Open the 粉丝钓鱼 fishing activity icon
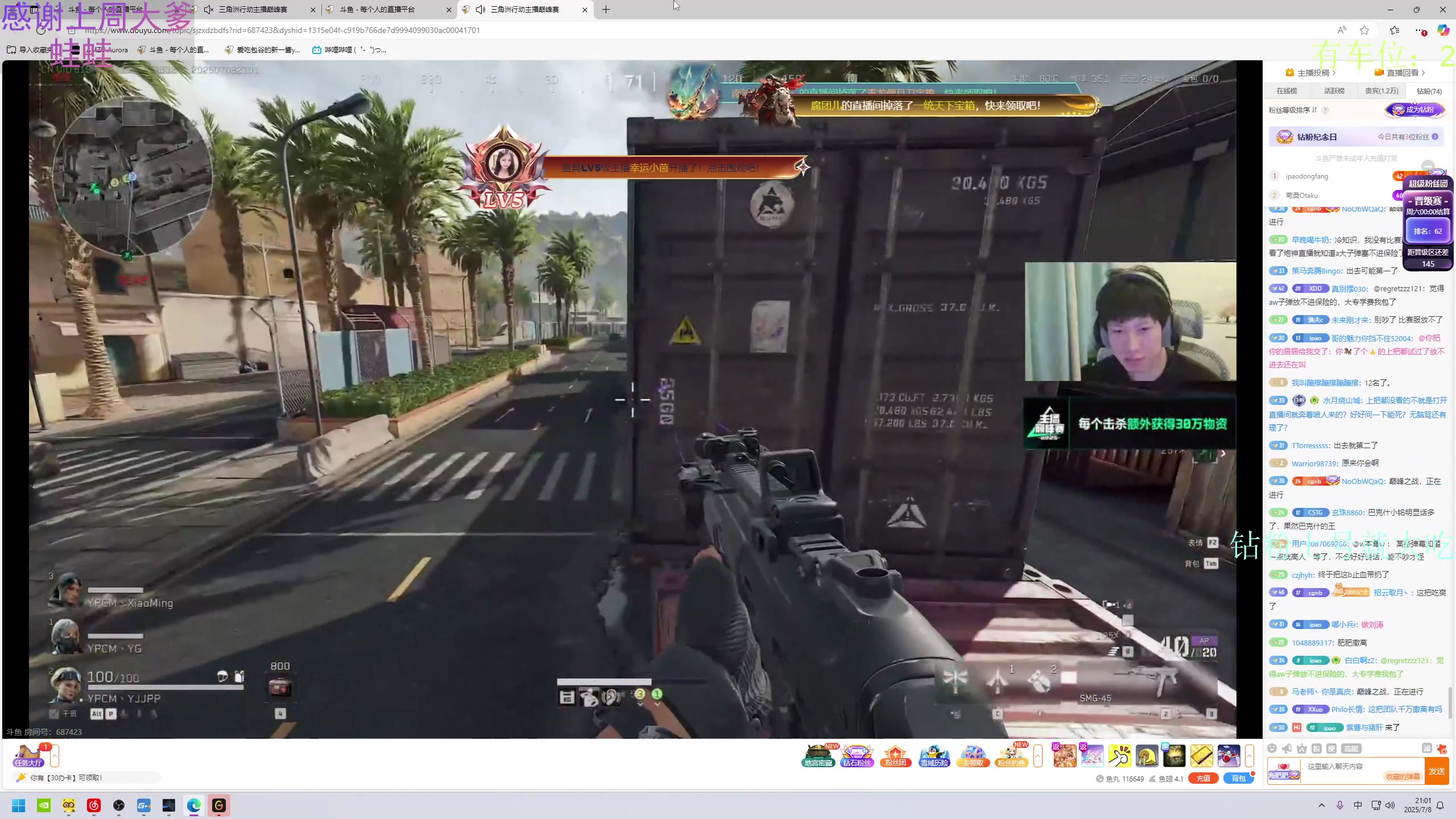 (x=1011, y=756)
